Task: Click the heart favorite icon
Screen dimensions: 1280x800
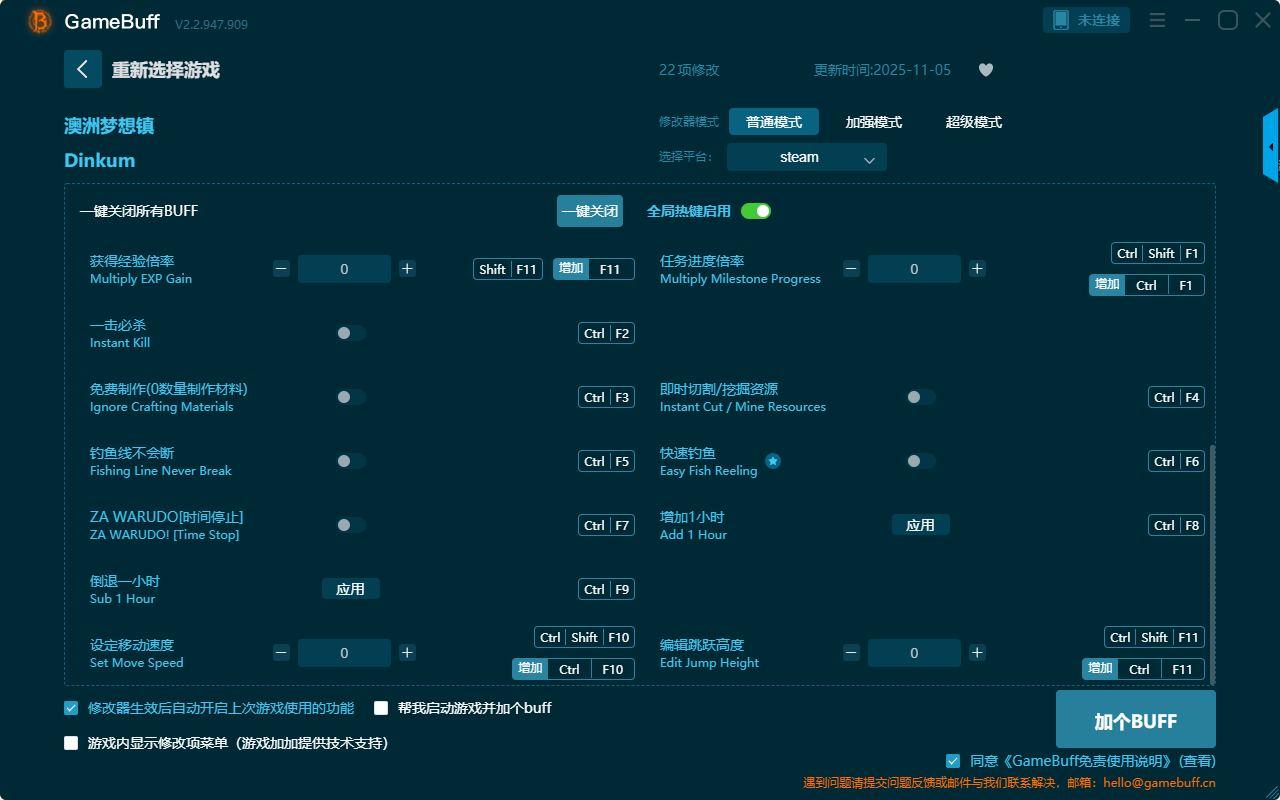Action: [985, 70]
